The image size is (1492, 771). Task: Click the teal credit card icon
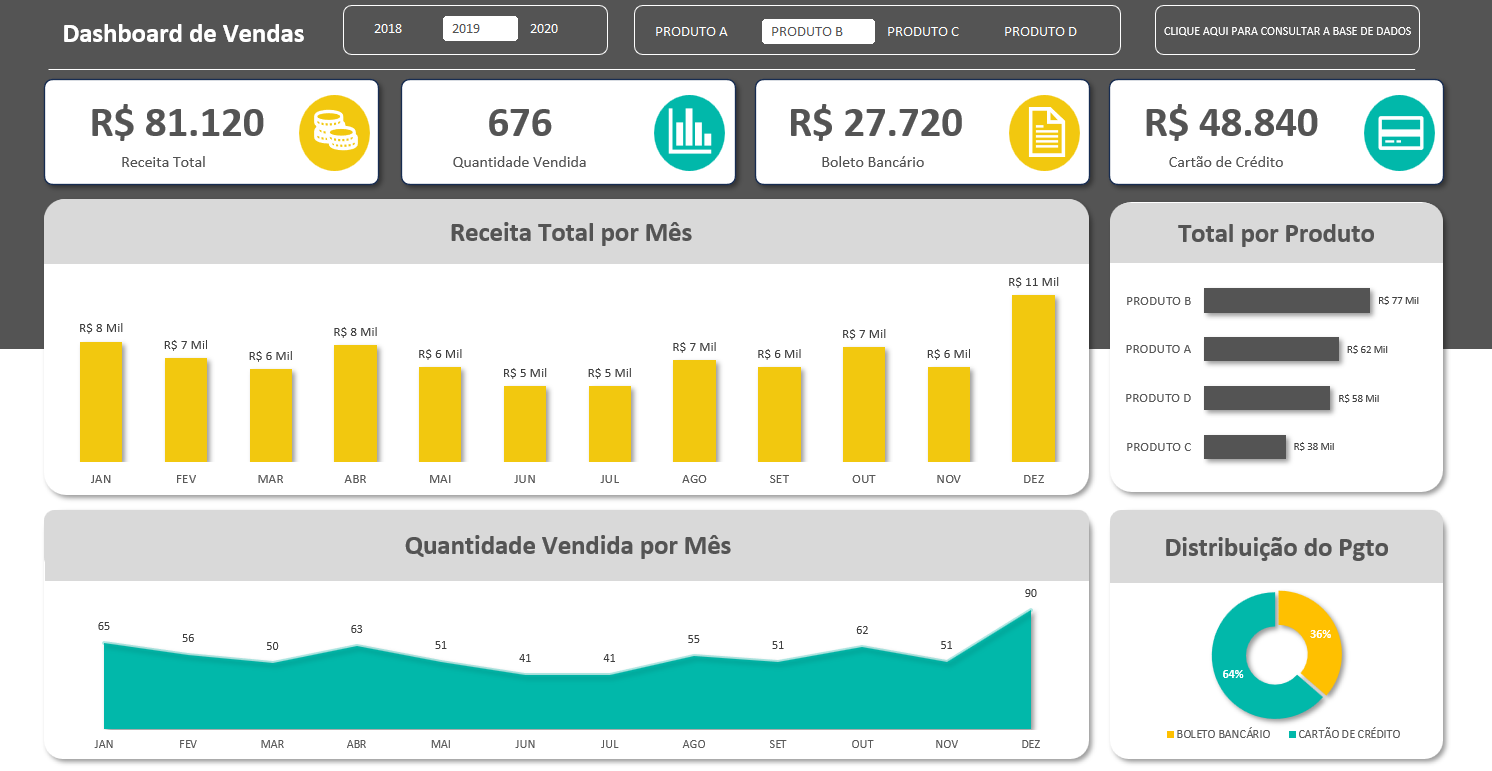tap(1399, 132)
